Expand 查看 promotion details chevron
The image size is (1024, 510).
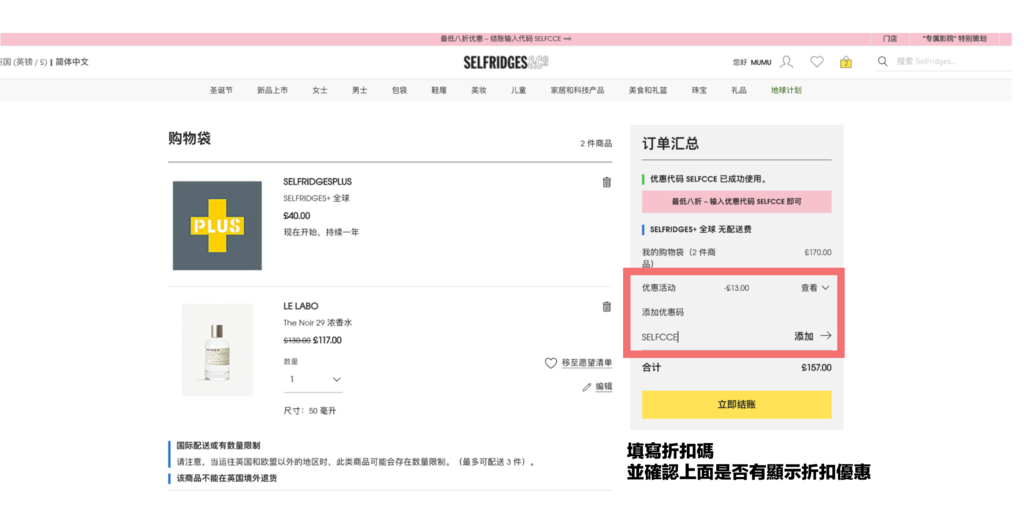point(825,287)
